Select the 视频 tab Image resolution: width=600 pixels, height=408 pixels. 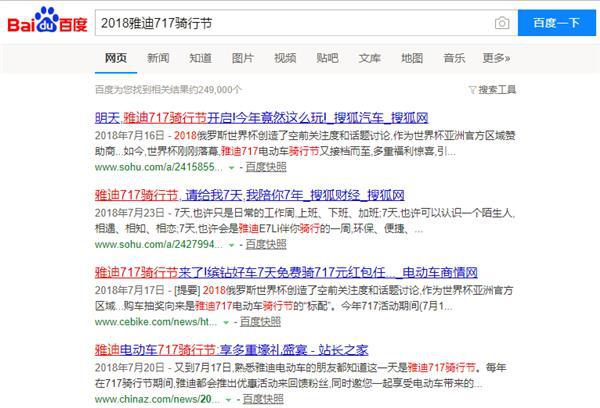(285, 58)
